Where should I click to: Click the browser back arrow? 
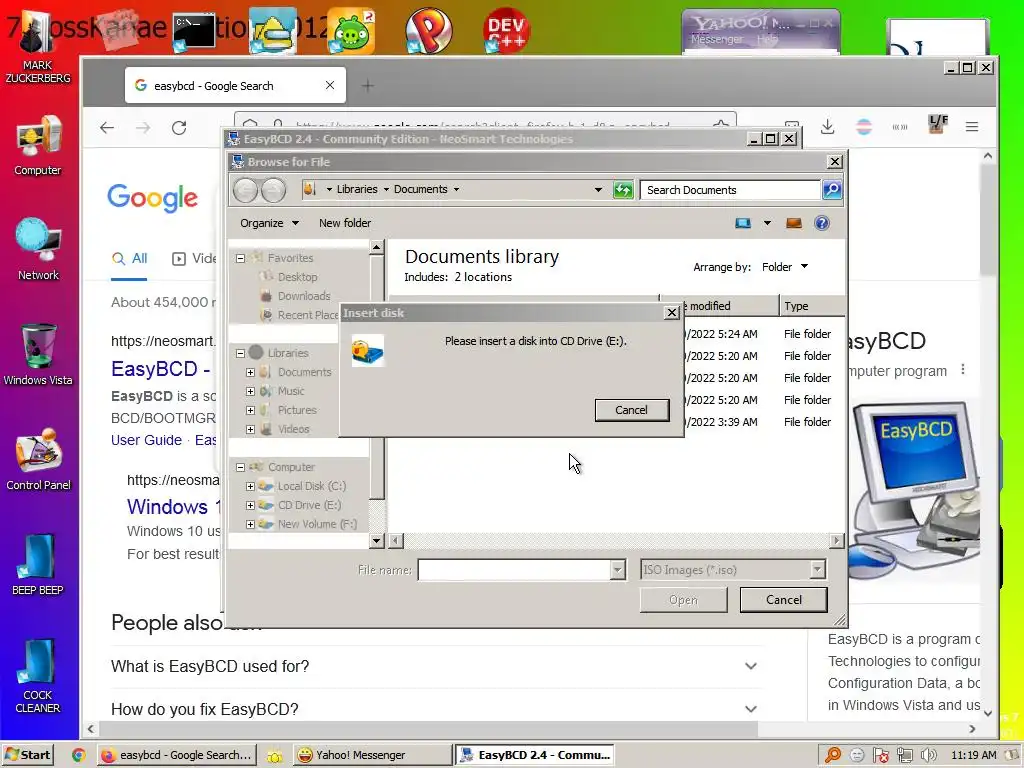tap(107, 127)
